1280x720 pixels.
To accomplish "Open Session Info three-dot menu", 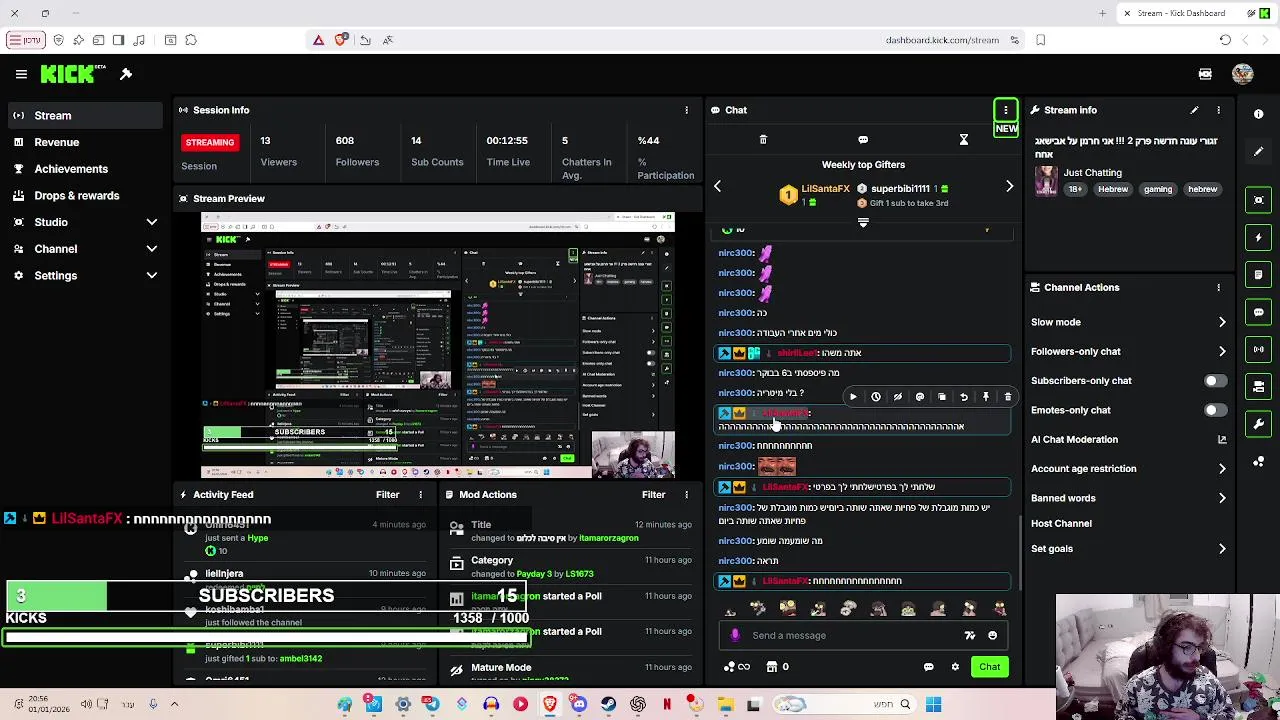I will pyautogui.click(x=686, y=110).
